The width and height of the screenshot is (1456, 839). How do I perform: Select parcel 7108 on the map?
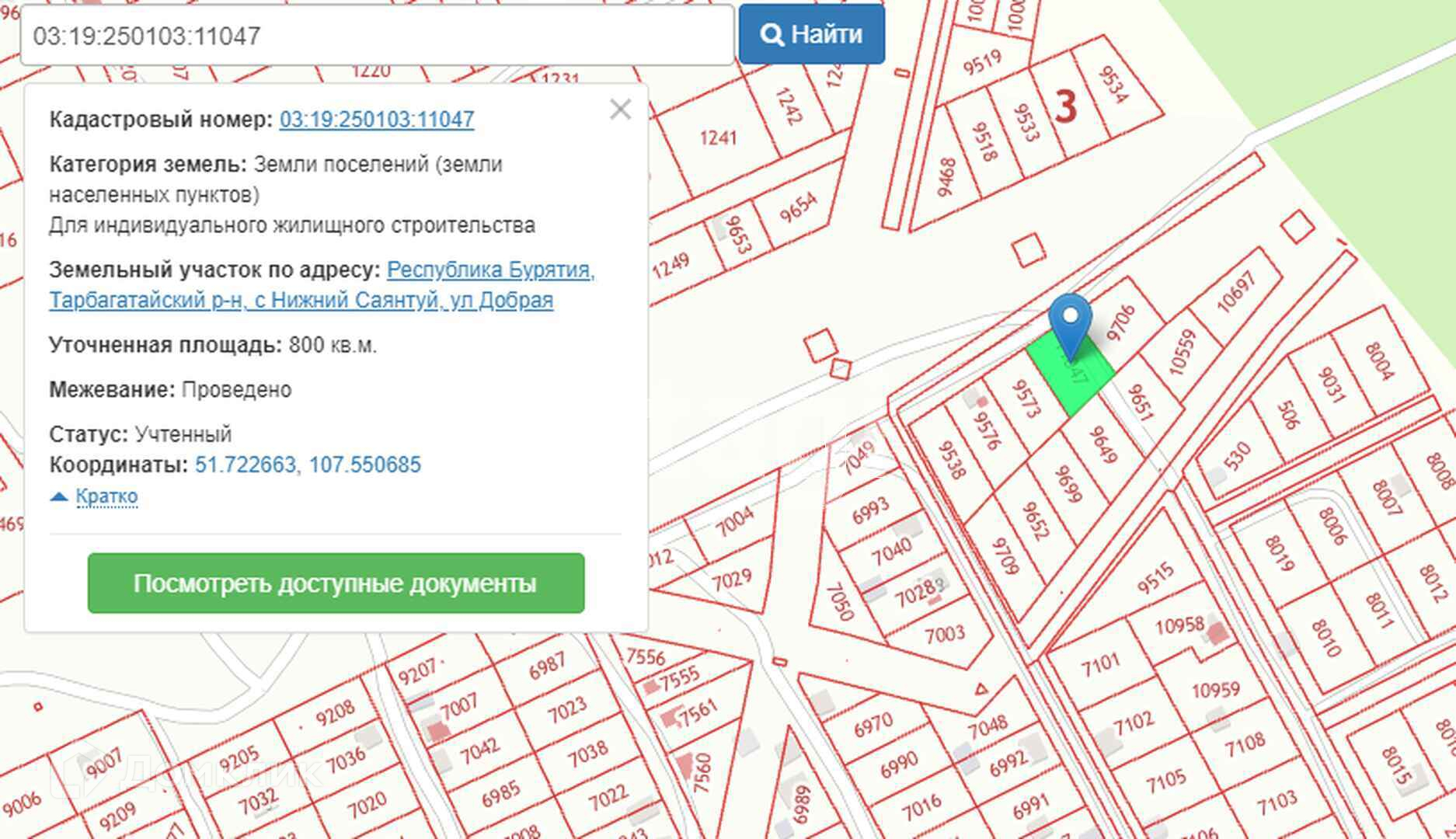click(x=1245, y=745)
